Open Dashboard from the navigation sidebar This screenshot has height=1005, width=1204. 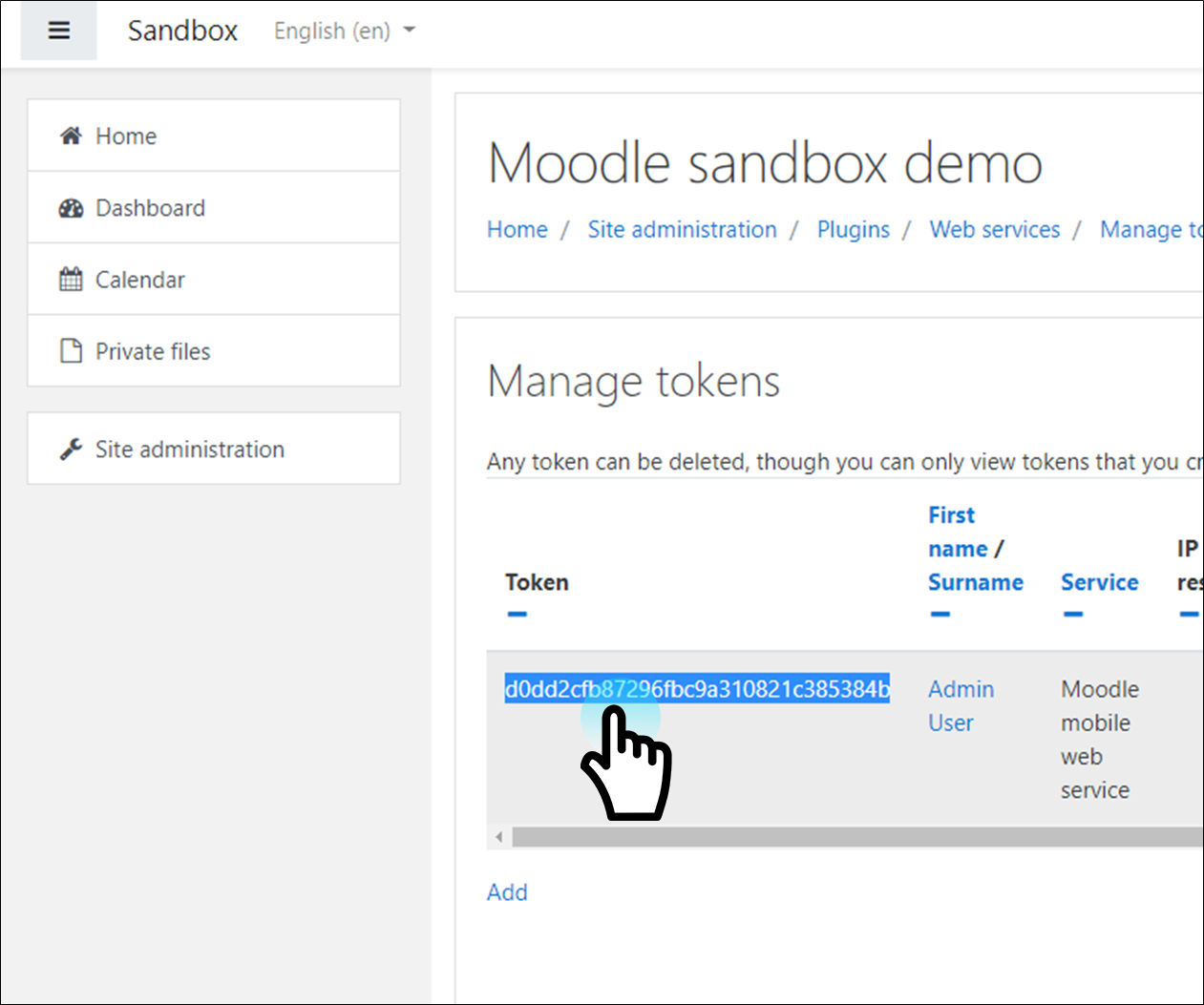pyautogui.click(x=150, y=208)
